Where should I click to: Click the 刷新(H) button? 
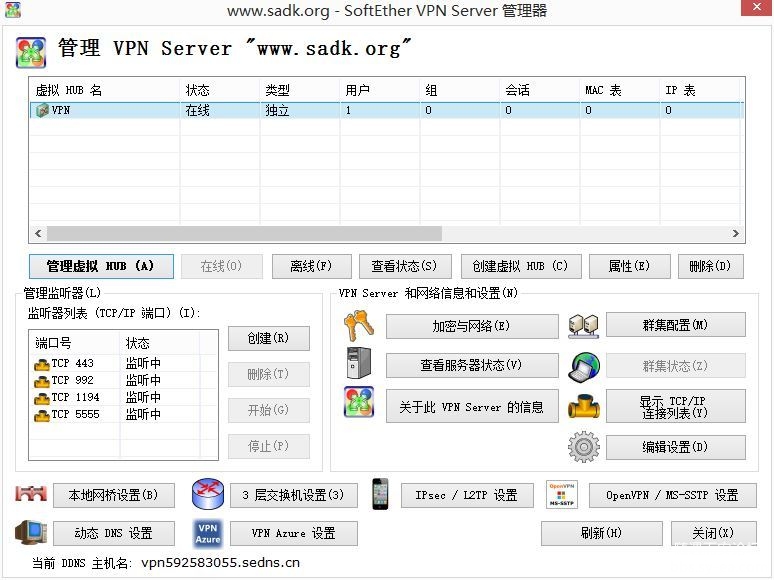pyautogui.click(x=601, y=534)
